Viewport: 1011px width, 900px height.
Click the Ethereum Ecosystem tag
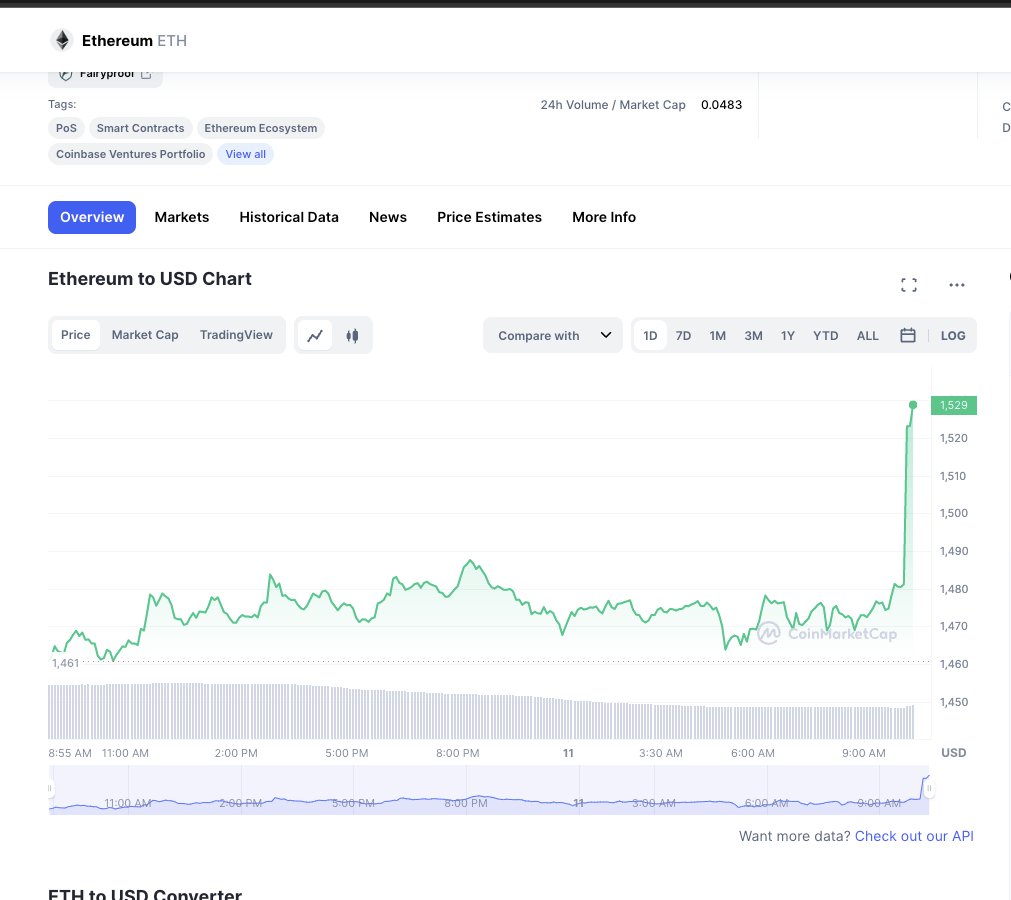pyautogui.click(x=260, y=128)
